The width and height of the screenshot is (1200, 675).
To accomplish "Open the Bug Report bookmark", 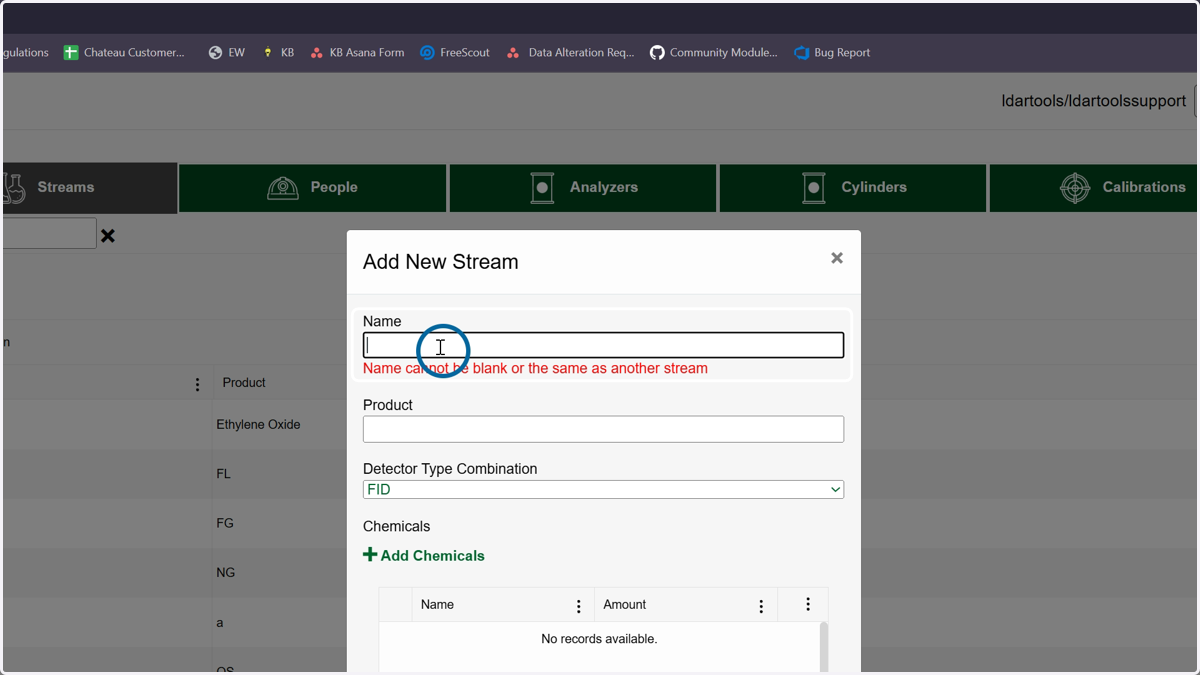I will (832, 53).
